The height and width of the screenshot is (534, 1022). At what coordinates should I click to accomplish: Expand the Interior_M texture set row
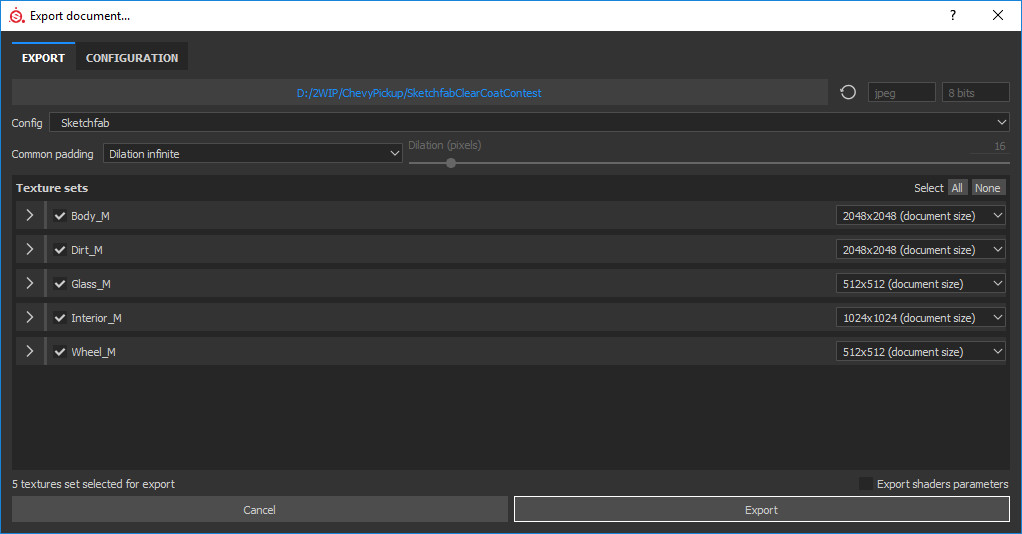(x=29, y=317)
